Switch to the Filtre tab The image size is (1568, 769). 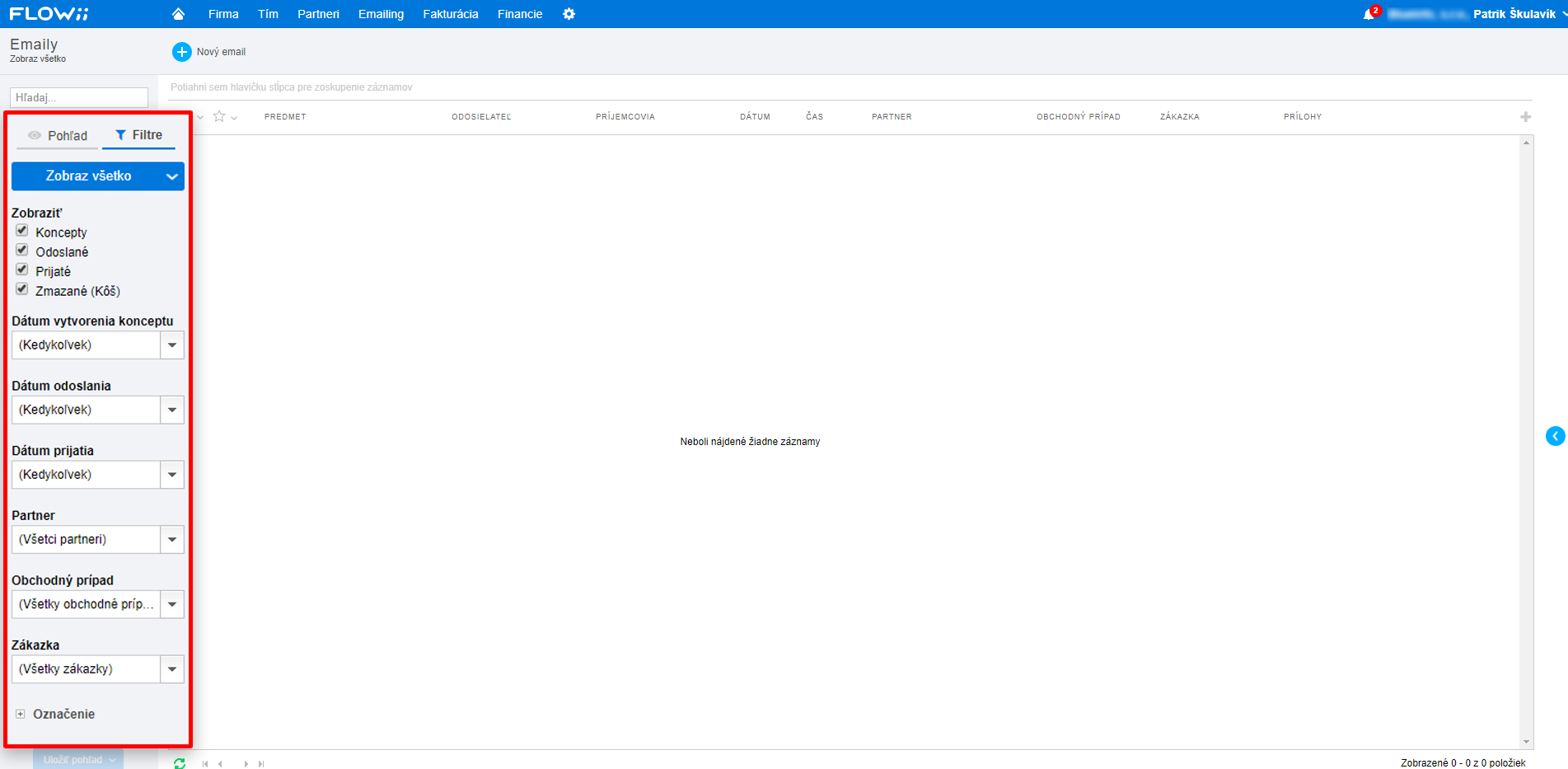click(x=138, y=135)
